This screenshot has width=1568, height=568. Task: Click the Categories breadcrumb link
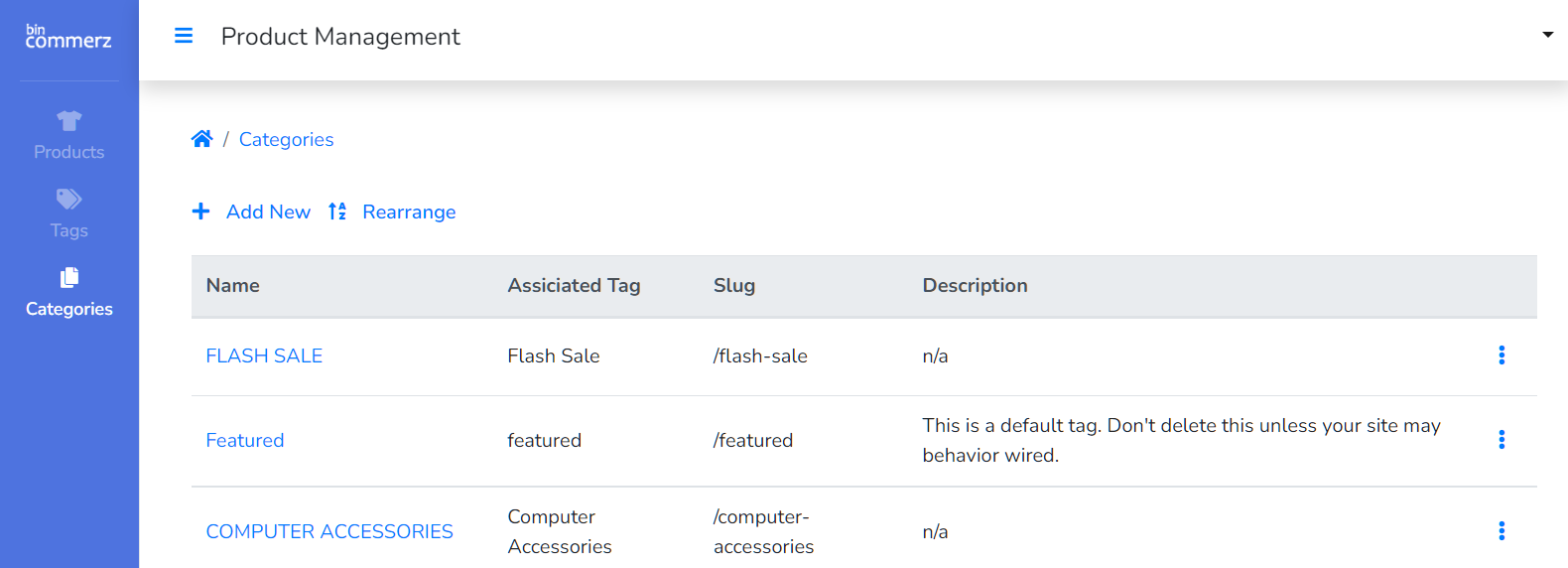pos(286,139)
